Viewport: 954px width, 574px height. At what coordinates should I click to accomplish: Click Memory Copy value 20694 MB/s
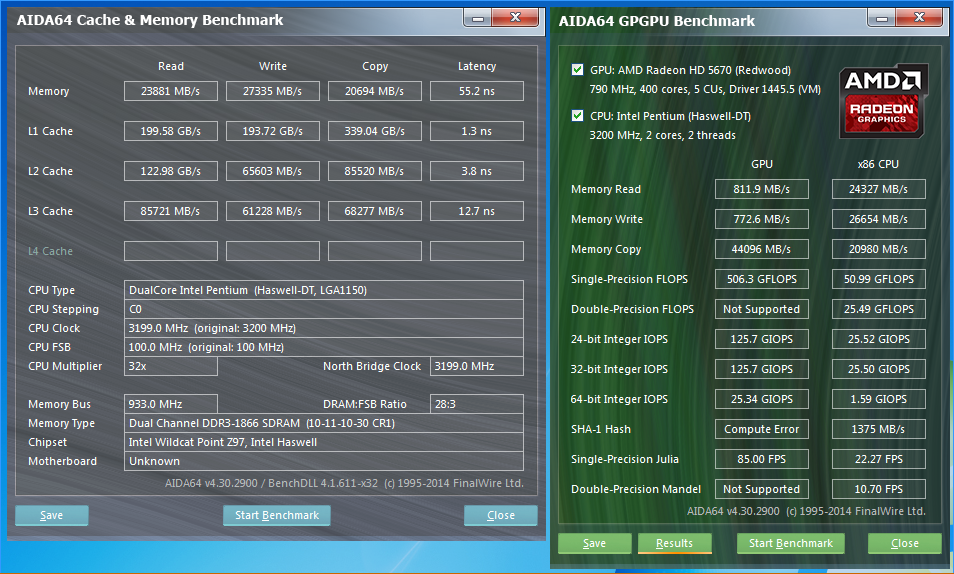click(x=375, y=91)
